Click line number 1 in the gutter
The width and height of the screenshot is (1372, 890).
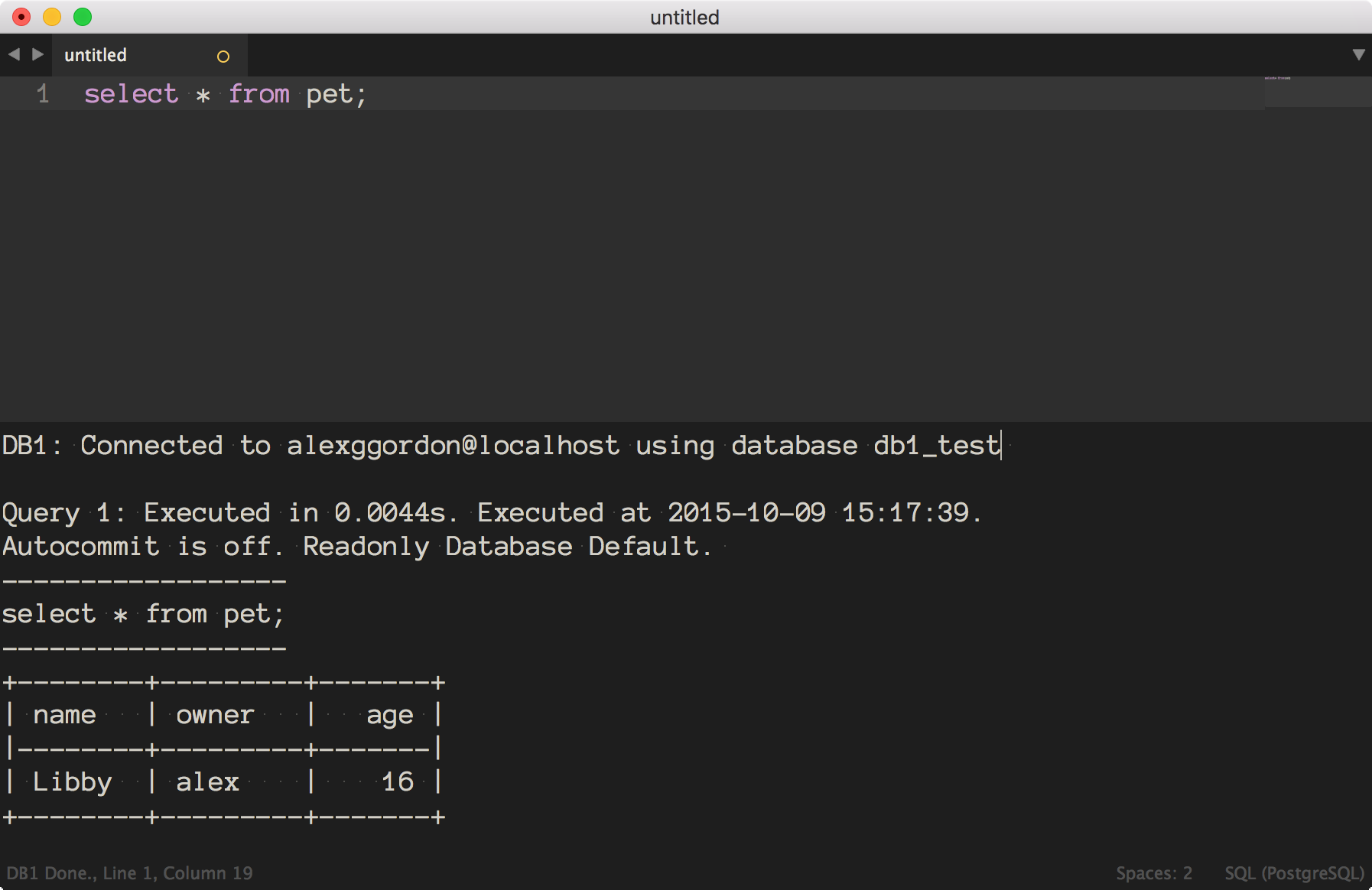coord(43,94)
